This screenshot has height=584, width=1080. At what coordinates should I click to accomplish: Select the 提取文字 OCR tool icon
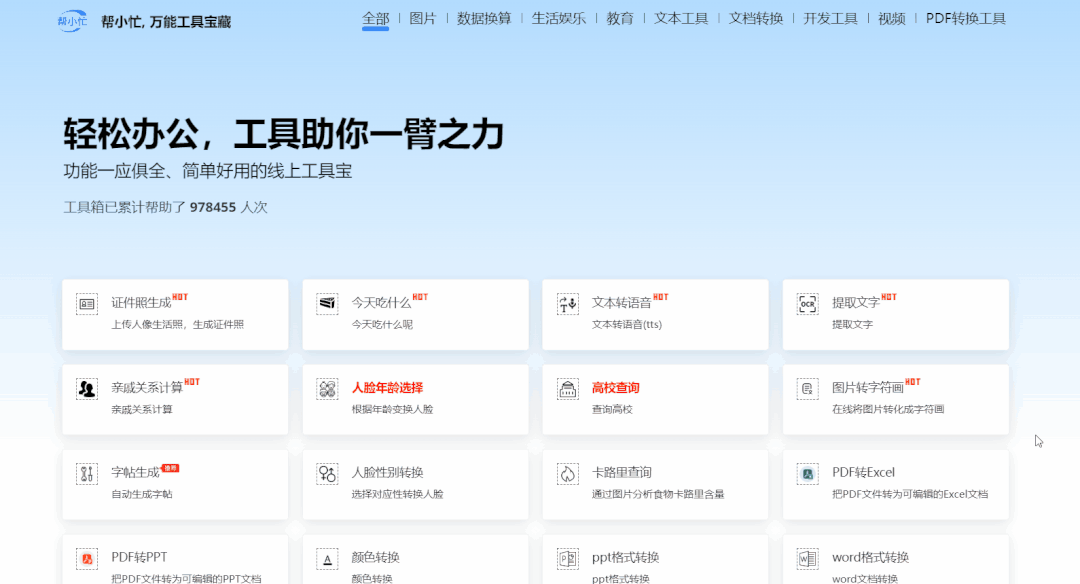click(x=807, y=303)
